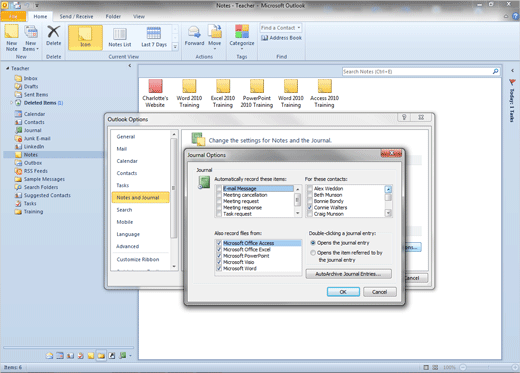Expand the Current View gallery arrow
Viewport: 520px width, 373px height.
(x=175, y=47)
